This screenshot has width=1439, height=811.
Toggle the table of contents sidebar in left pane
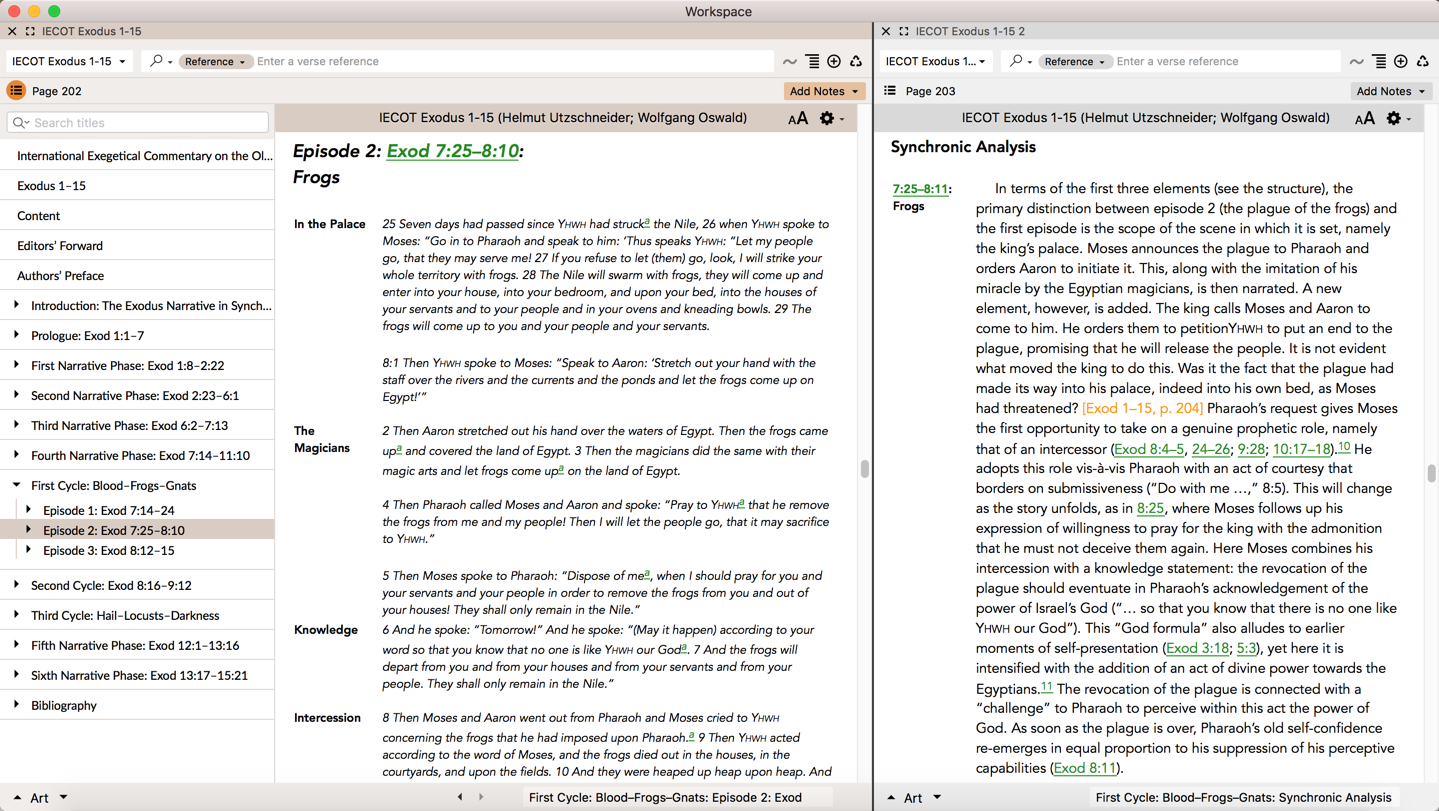(16, 91)
